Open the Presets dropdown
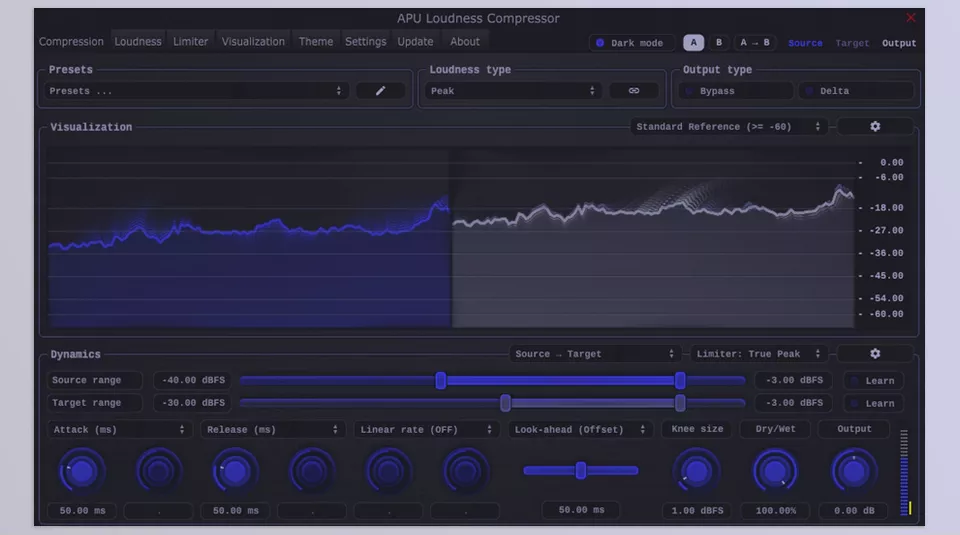 click(x=196, y=91)
